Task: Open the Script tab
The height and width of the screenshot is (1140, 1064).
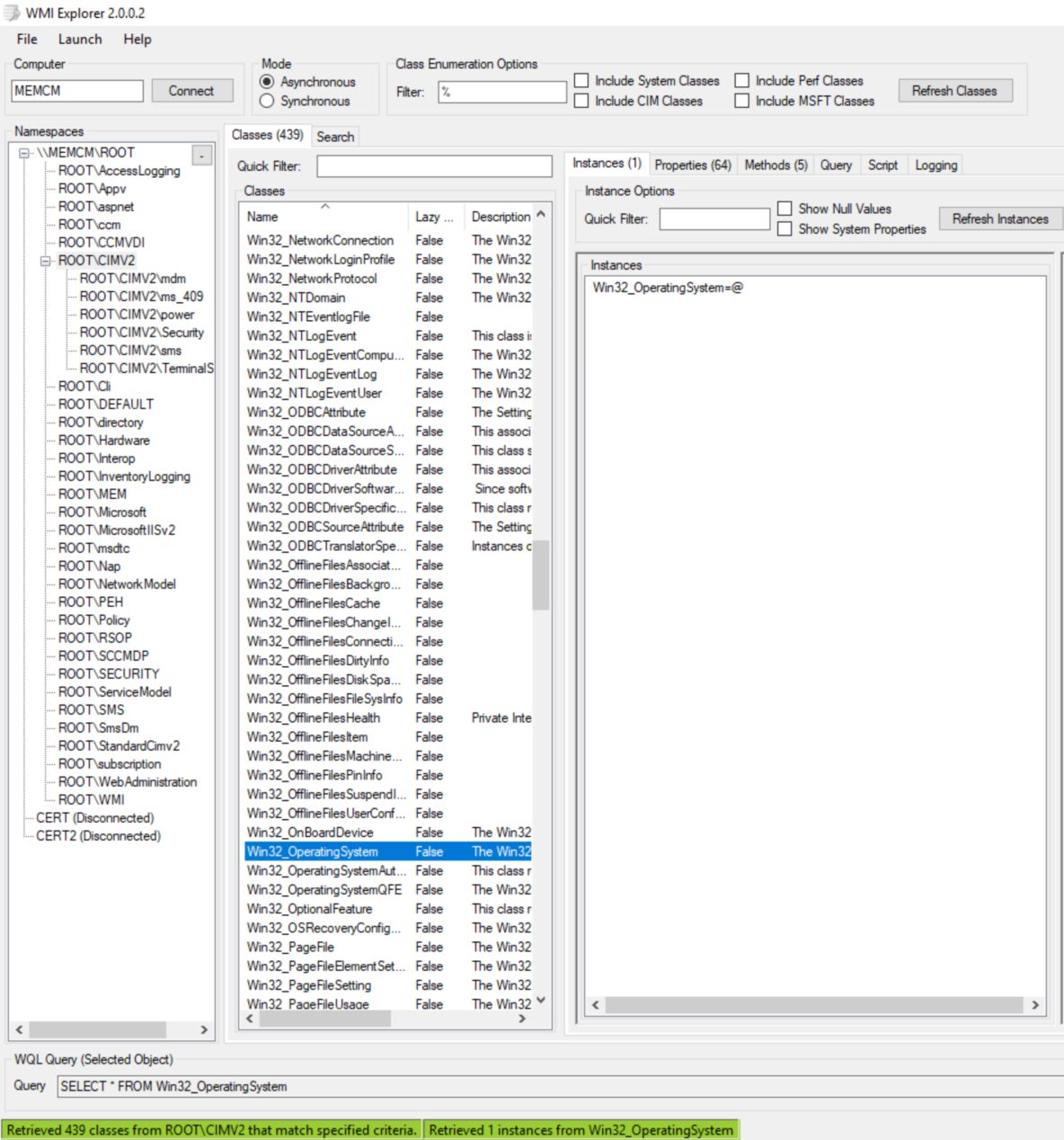Action: point(882,165)
